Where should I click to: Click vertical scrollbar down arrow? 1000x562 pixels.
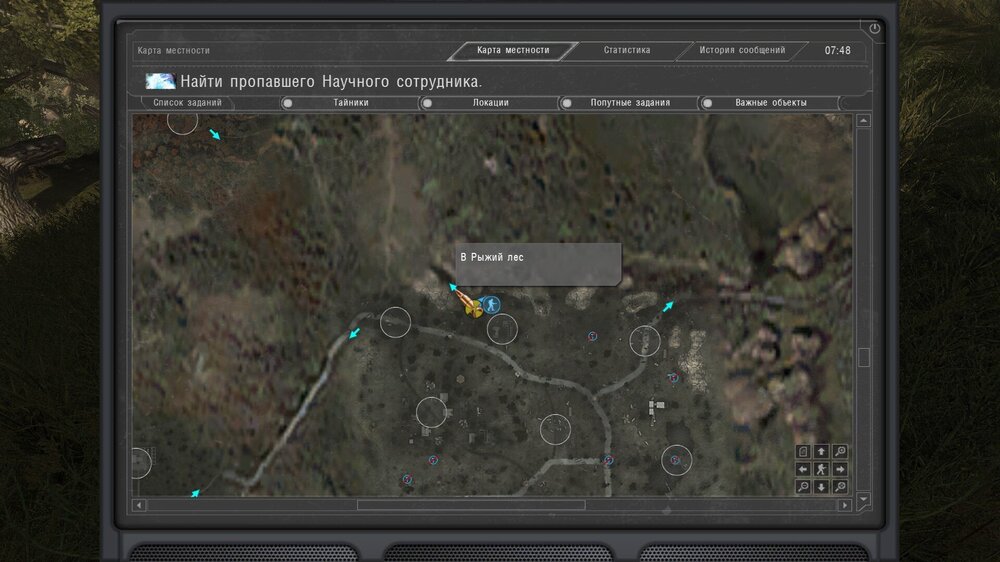(864, 499)
